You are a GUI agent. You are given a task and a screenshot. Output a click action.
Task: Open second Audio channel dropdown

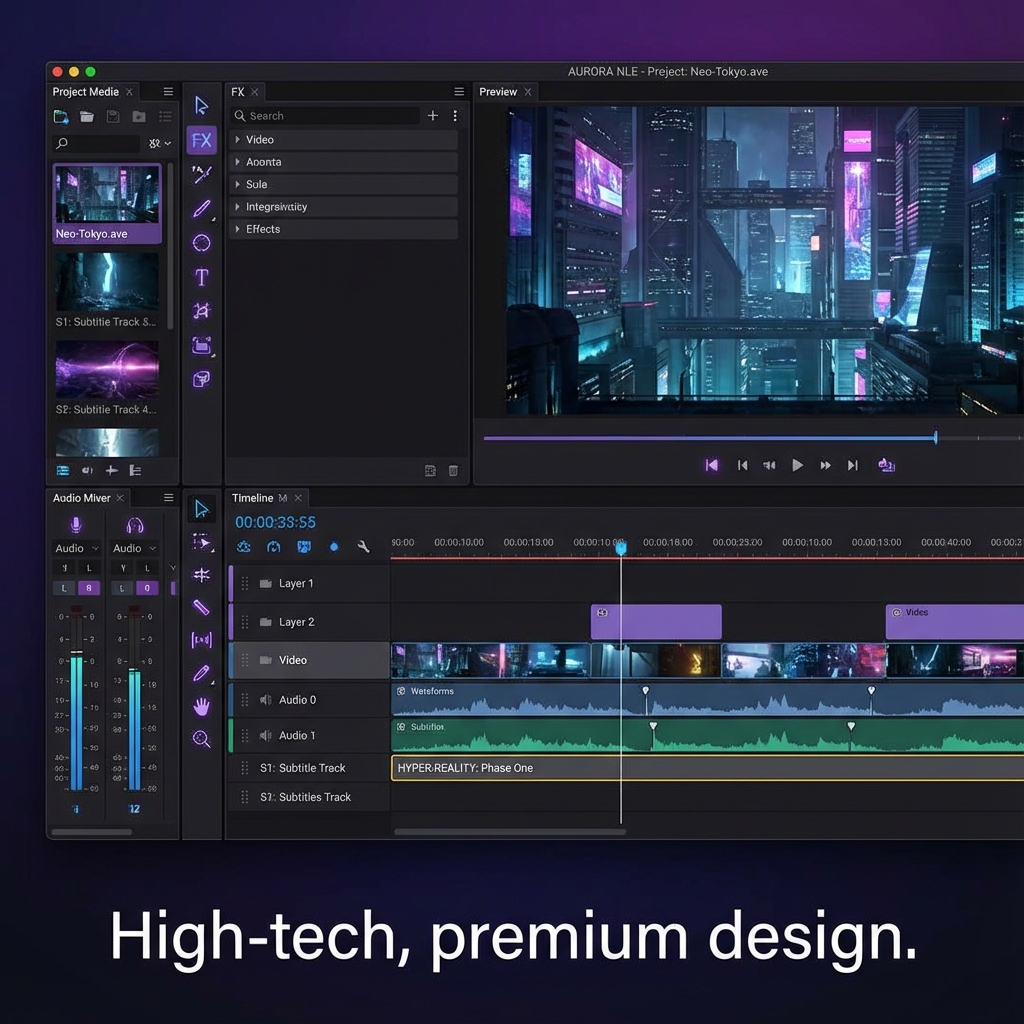(x=135, y=548)
